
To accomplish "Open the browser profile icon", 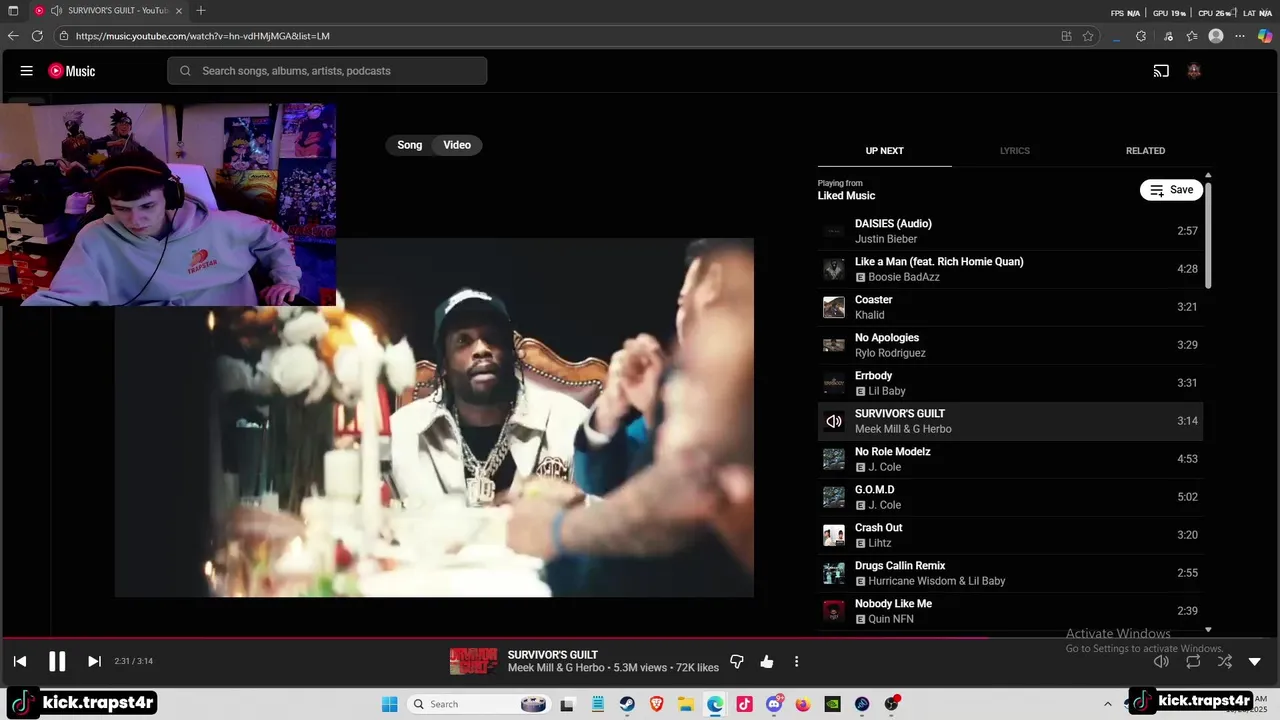I will [1216, 36].
